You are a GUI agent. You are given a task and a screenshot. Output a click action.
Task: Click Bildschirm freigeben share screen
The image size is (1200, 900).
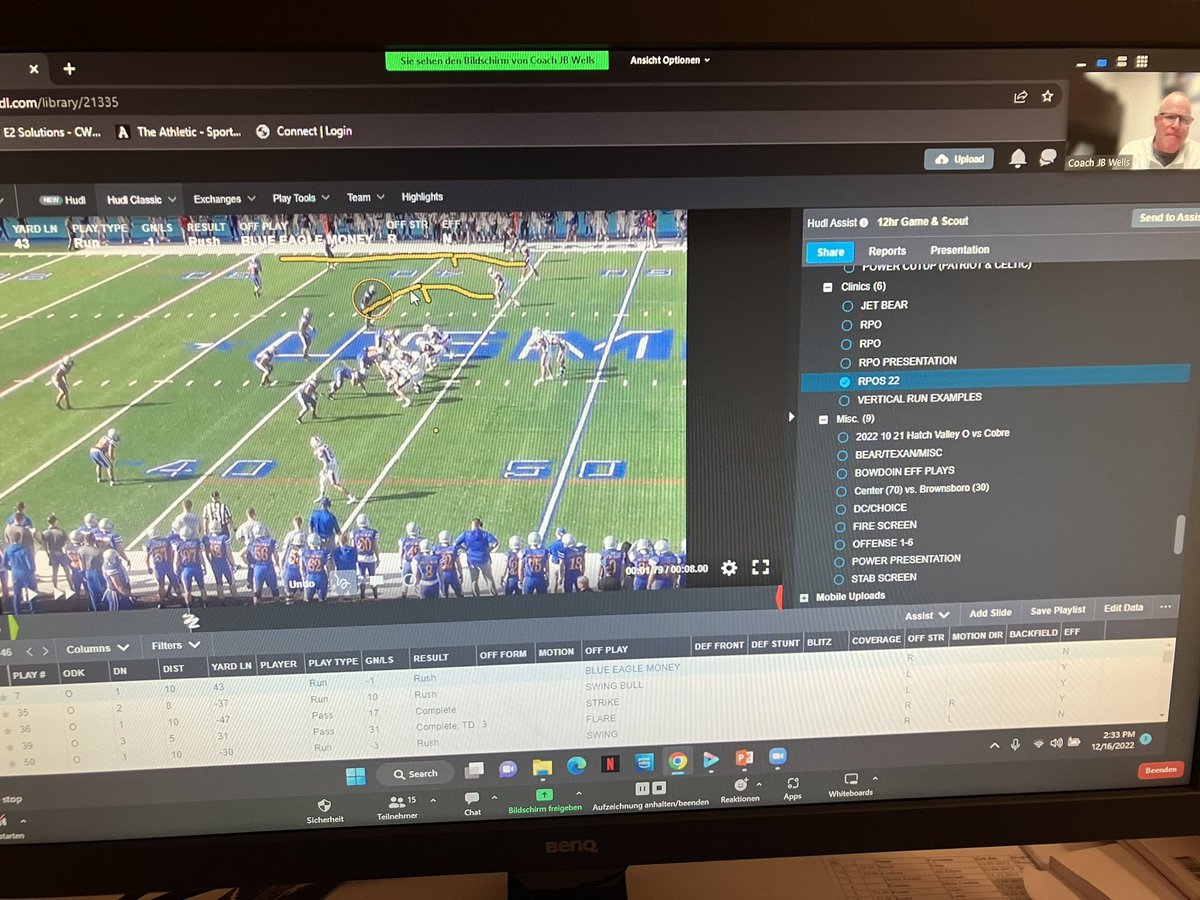click(545, 799)
